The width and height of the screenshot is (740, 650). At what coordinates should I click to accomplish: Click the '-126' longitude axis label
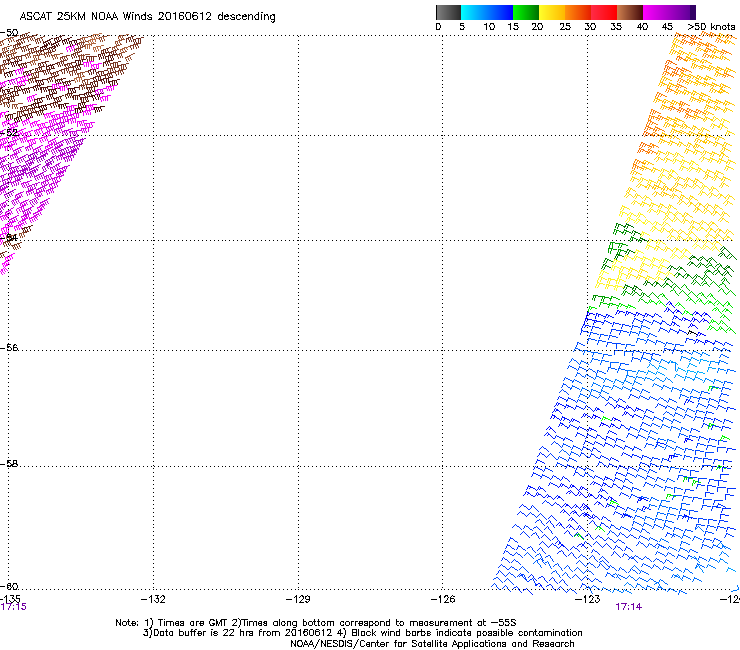tap(443, 599)
